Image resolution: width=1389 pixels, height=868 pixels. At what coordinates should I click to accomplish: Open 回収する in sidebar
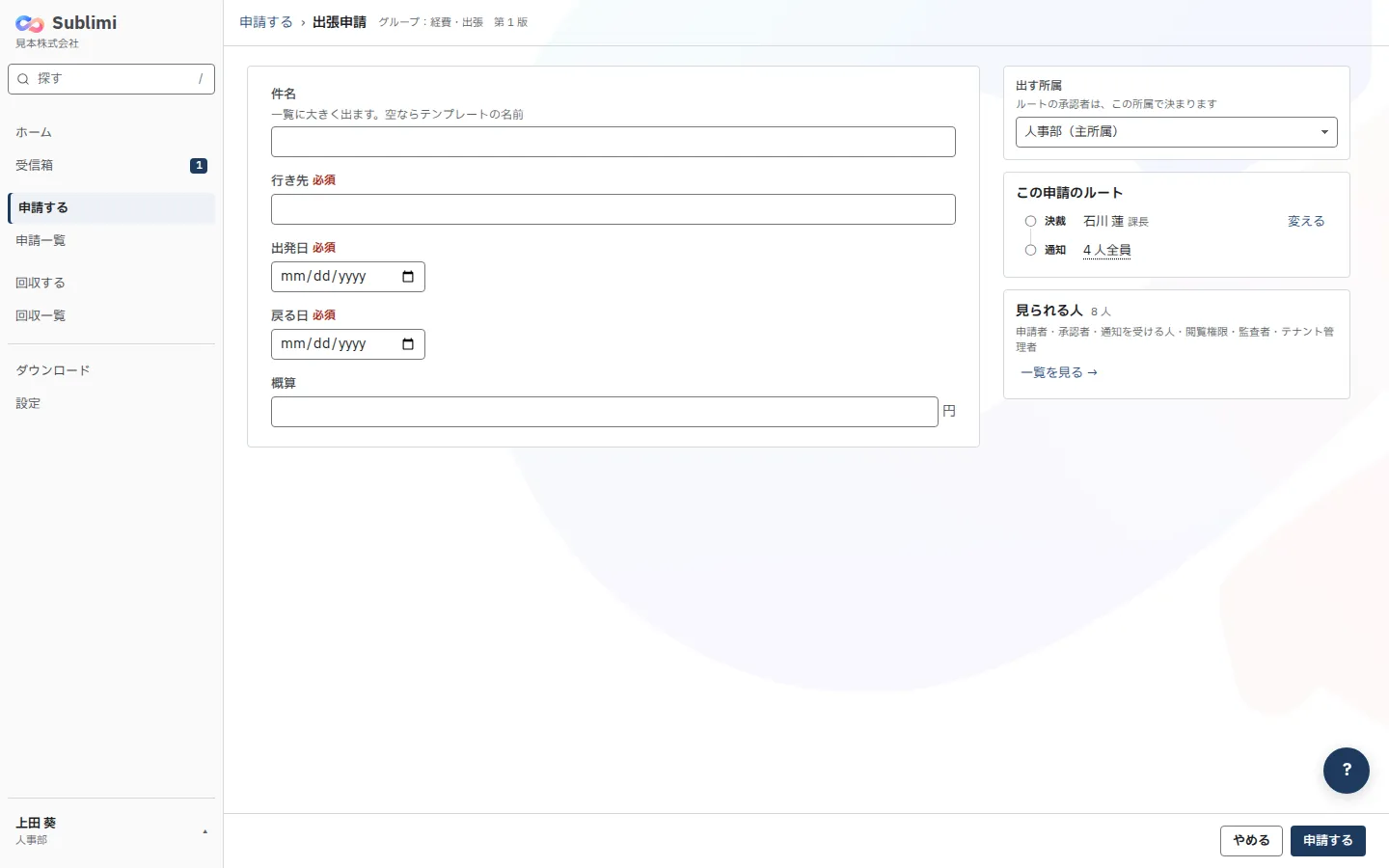click(111, 283)
